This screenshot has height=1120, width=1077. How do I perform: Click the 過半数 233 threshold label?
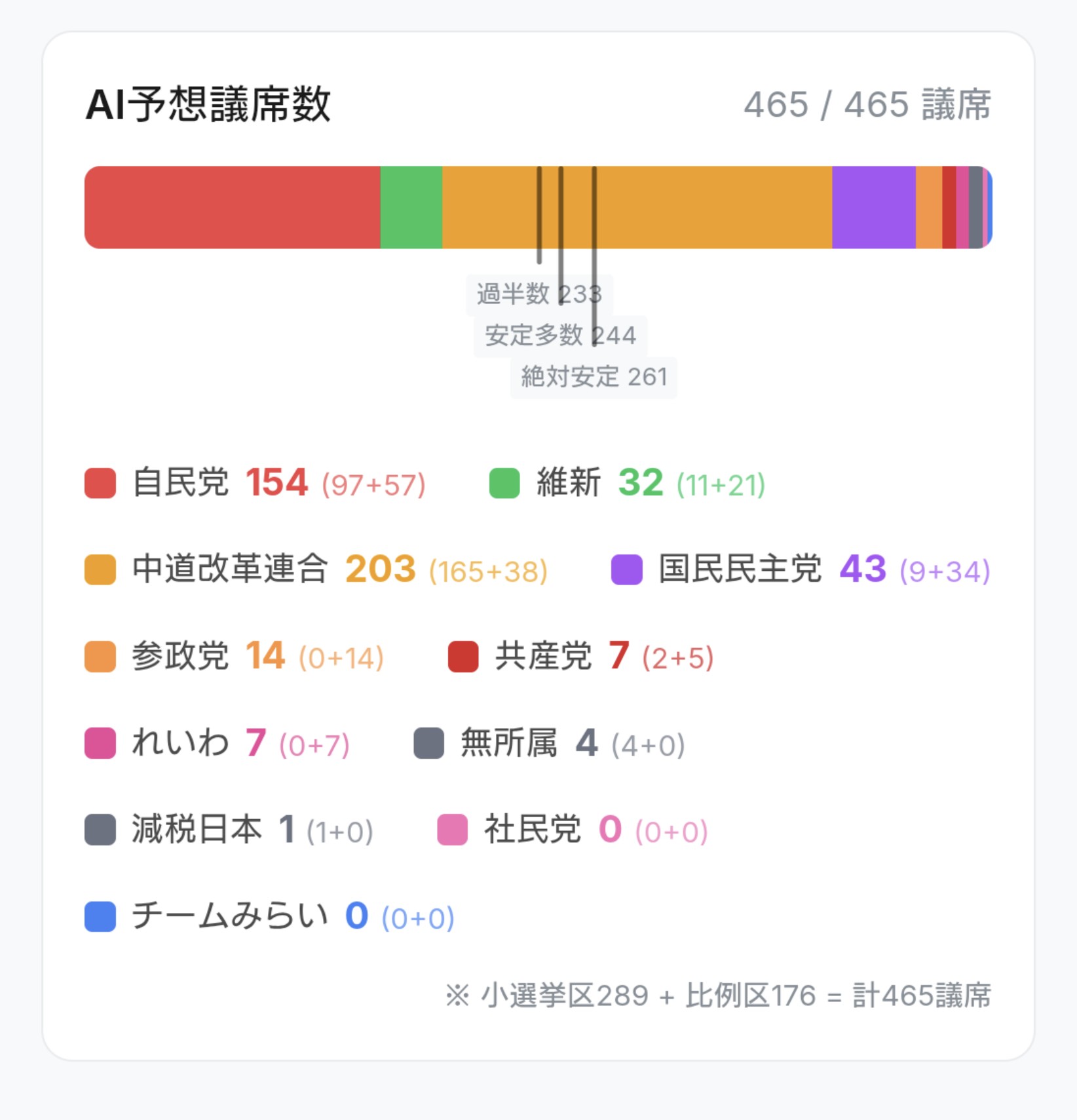(x=538, y=294)
